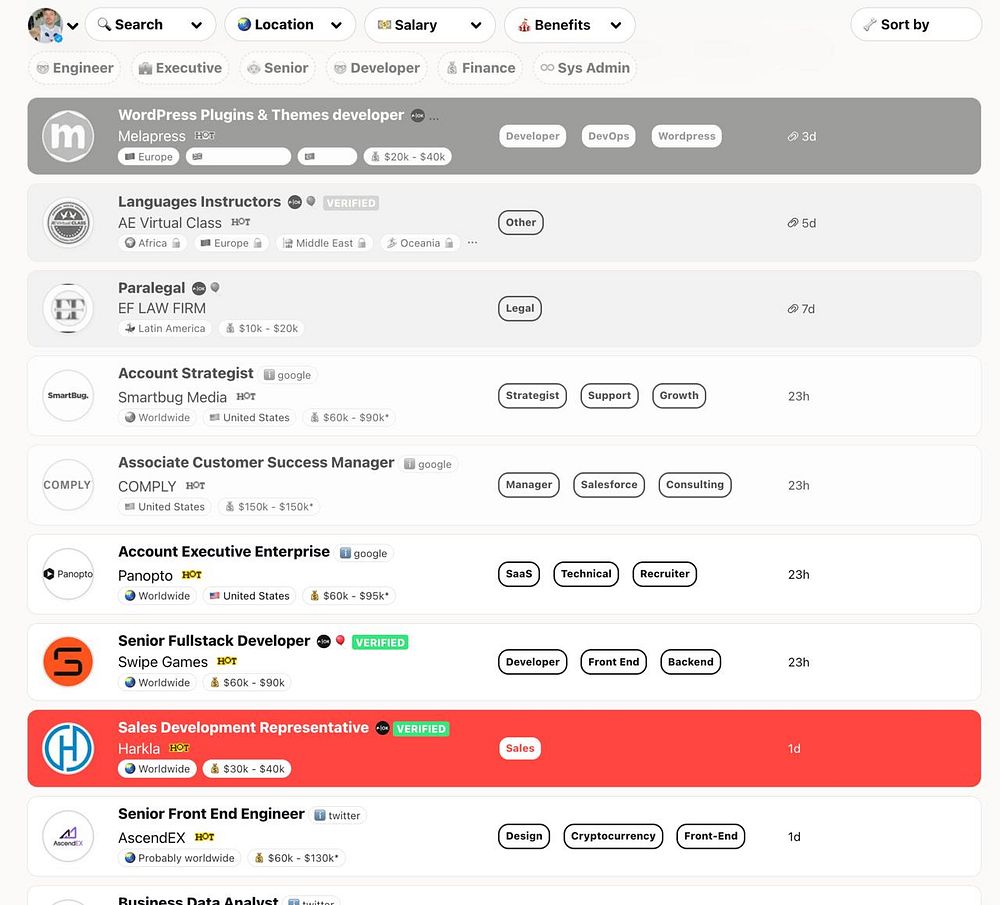Image resolution: width=1000 pixels, height=905 pixels.
Task: Open the Search dropdown
Action: click(151, 25)
